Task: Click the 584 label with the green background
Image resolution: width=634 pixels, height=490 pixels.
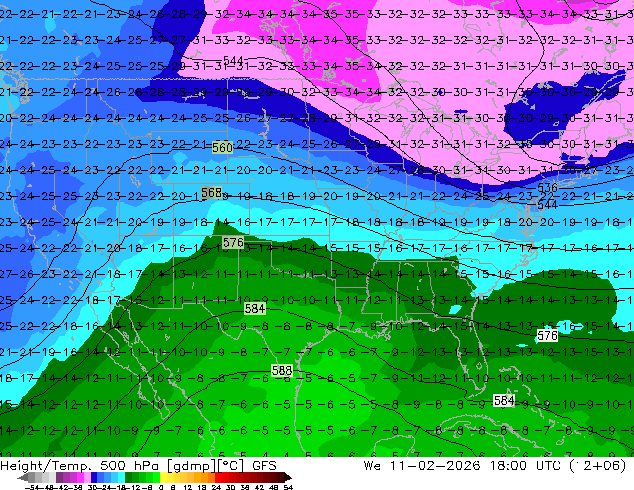Action: pyautogui.click(x=255, y=309)
